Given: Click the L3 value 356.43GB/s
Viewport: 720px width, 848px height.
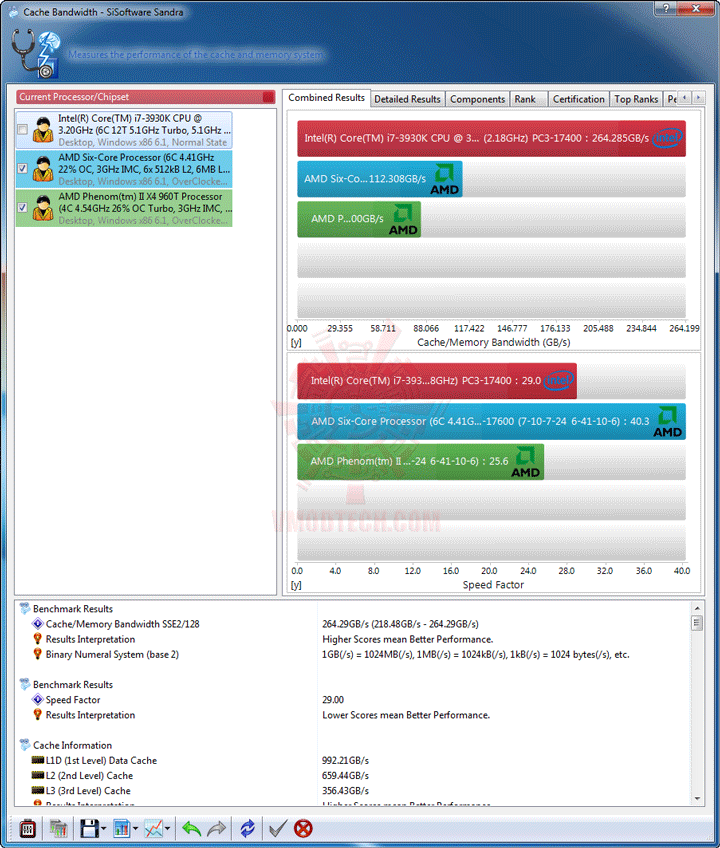Looking at the screenshot, I should click(345, 790).
